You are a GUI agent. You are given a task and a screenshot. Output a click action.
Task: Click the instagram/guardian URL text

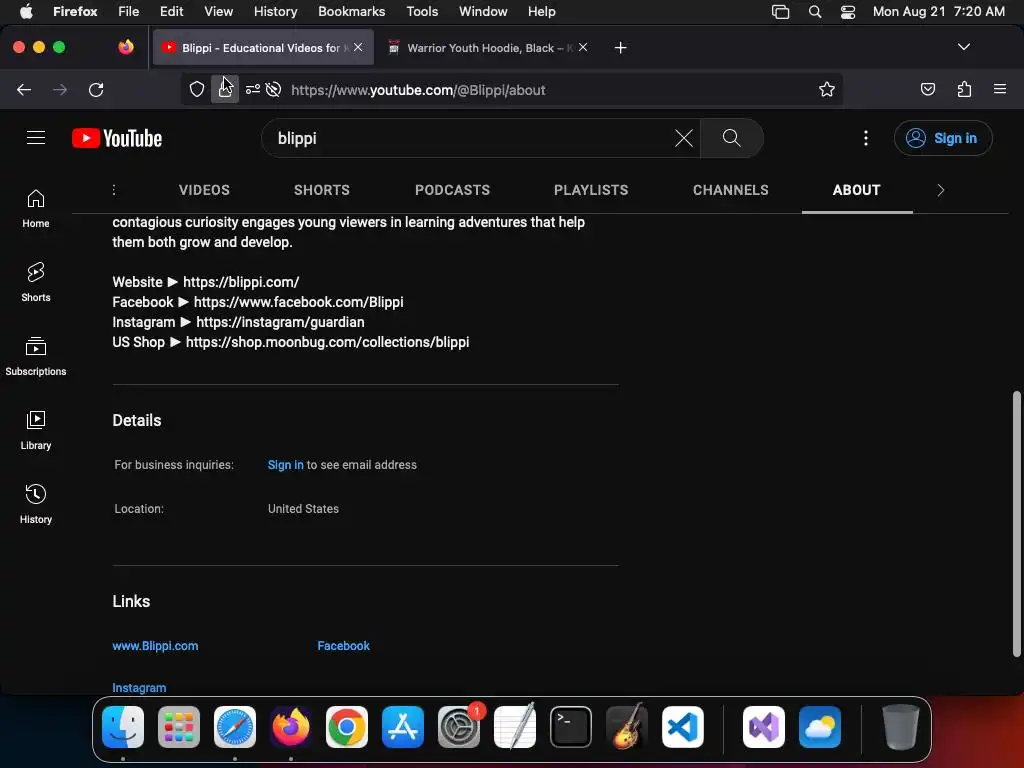280,322
